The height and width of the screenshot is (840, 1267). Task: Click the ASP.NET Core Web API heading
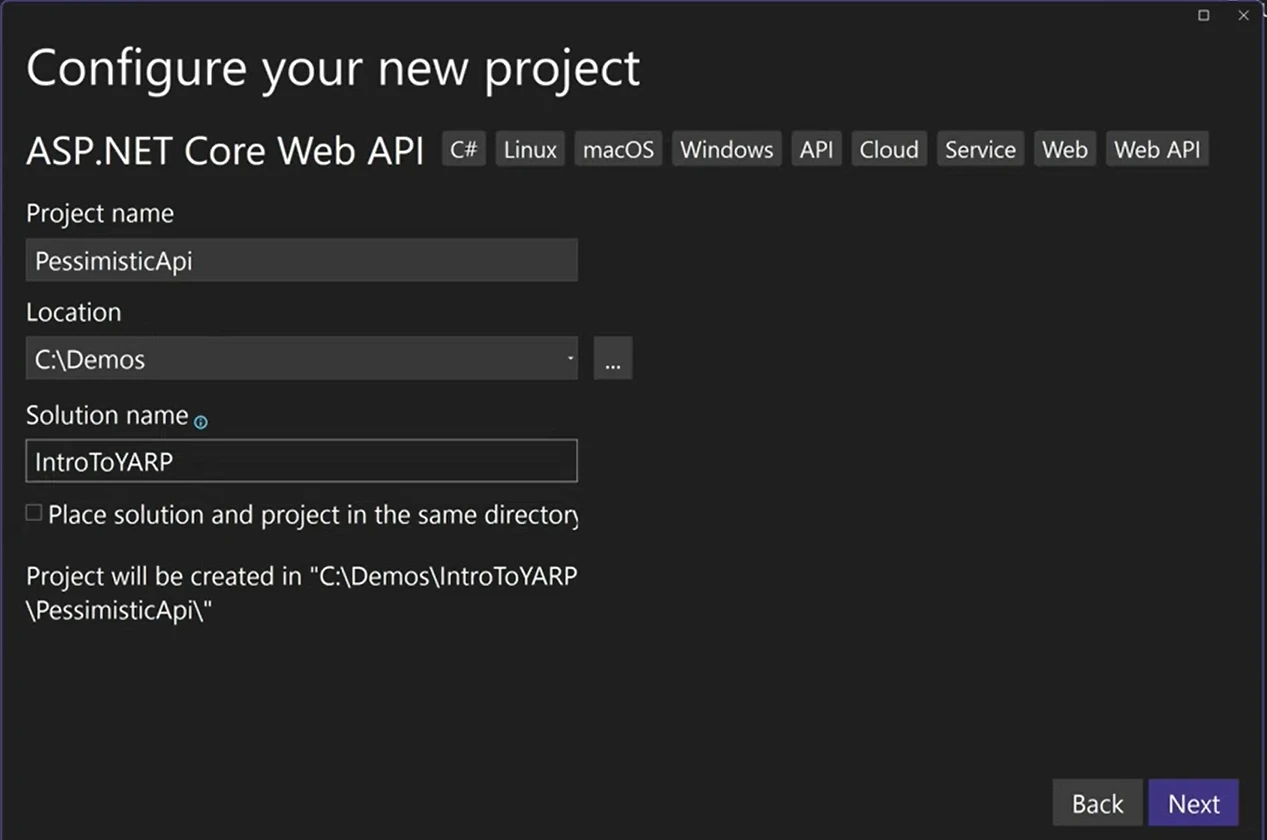[x=225, y=151]
